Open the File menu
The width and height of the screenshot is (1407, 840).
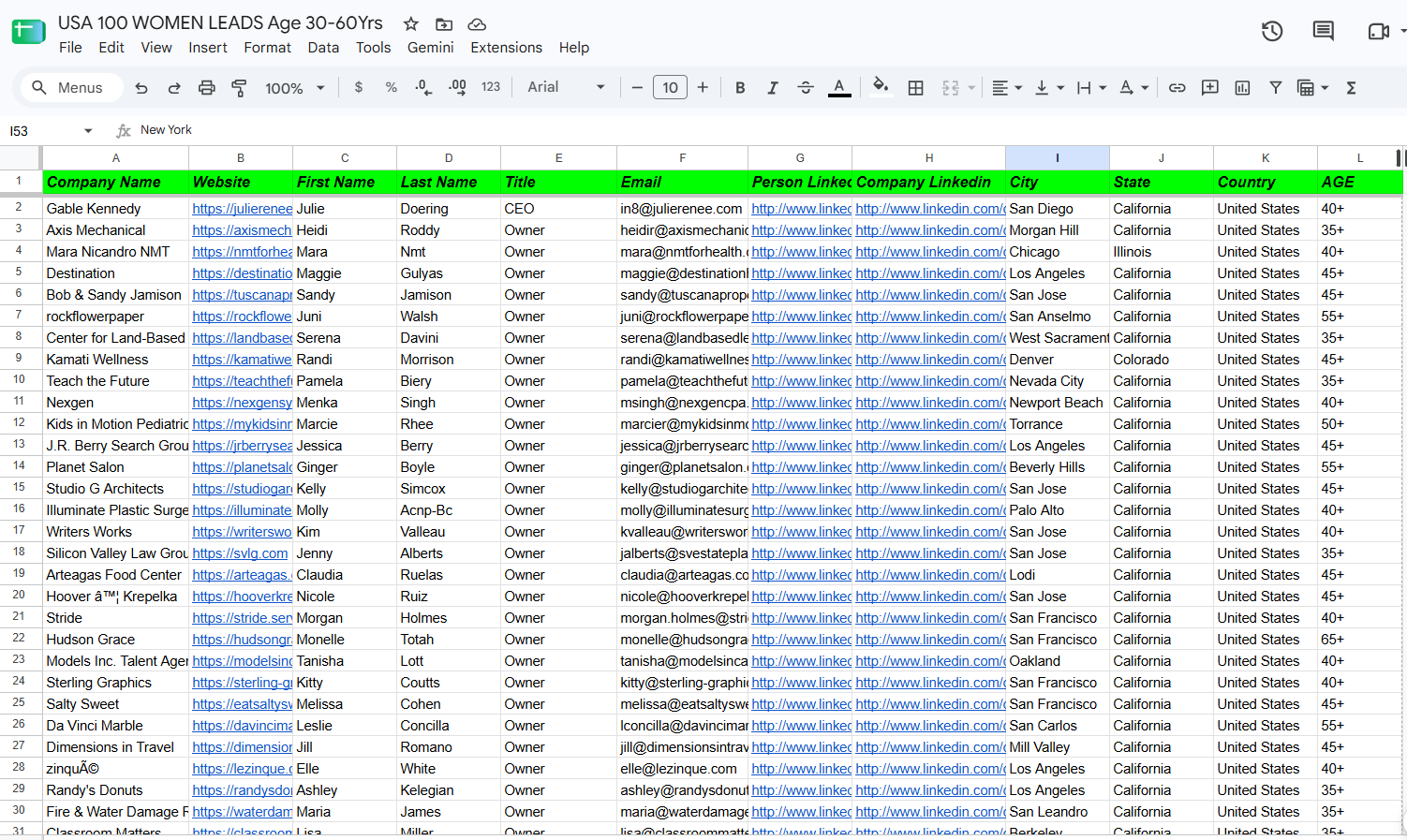click(x=70, y=48)
